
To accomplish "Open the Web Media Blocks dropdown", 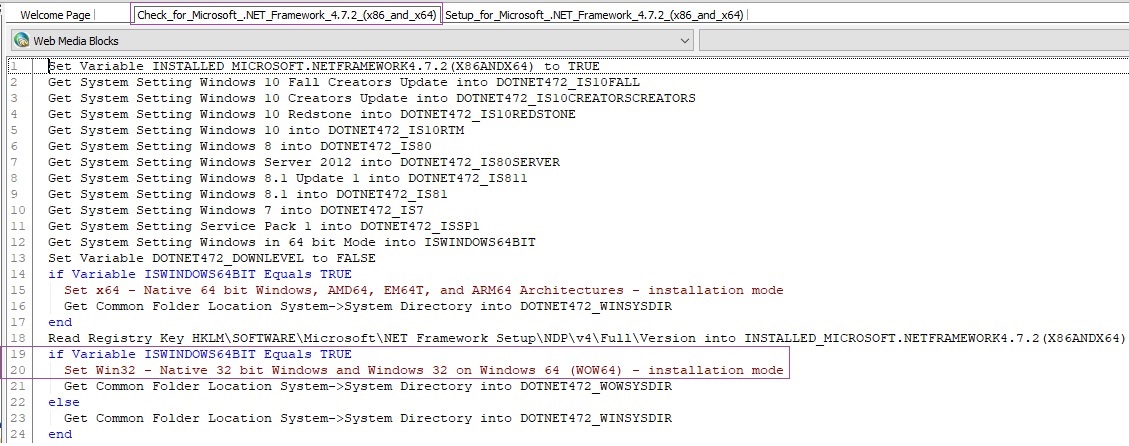I will pyautogui.click(x=353, y=40).
